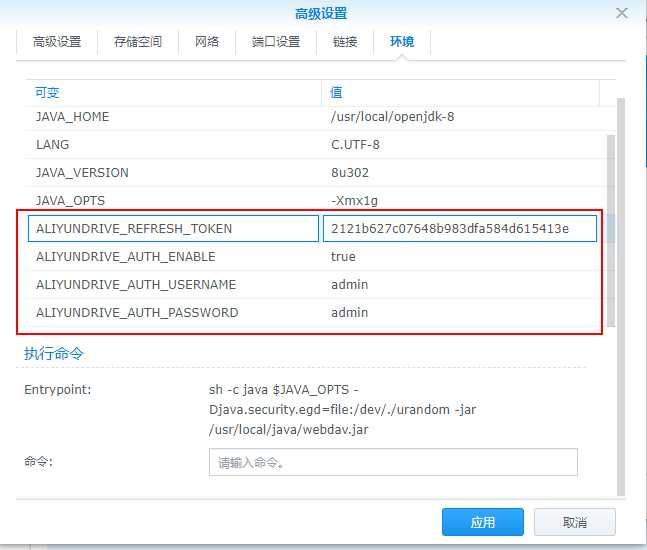Select the ALIYUNDRIVE_AUTH_USERNAME variable name

136,285
